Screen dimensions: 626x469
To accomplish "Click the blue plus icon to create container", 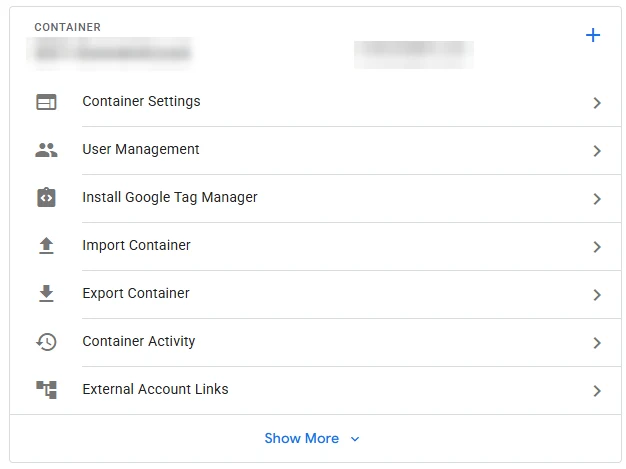I will [x=593, y=35].
